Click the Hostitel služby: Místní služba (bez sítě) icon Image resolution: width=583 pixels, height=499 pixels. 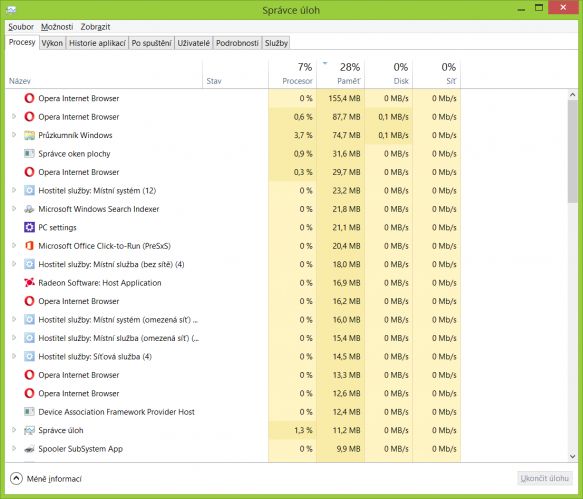tap(29, 264)
